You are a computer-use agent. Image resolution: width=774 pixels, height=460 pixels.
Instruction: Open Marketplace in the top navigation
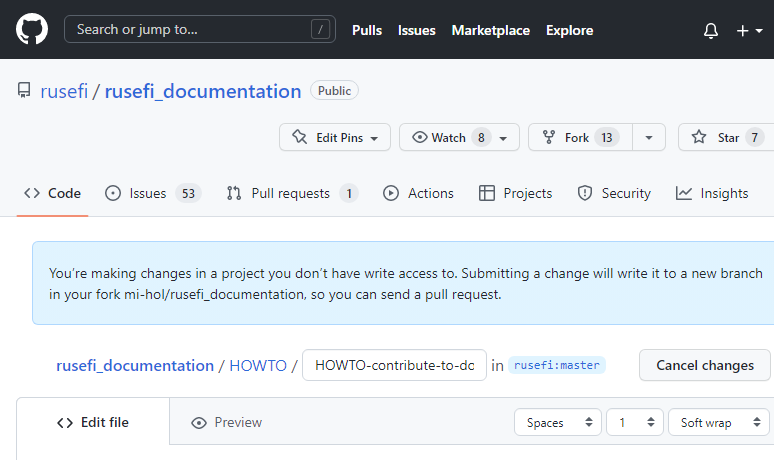[490, 30]
